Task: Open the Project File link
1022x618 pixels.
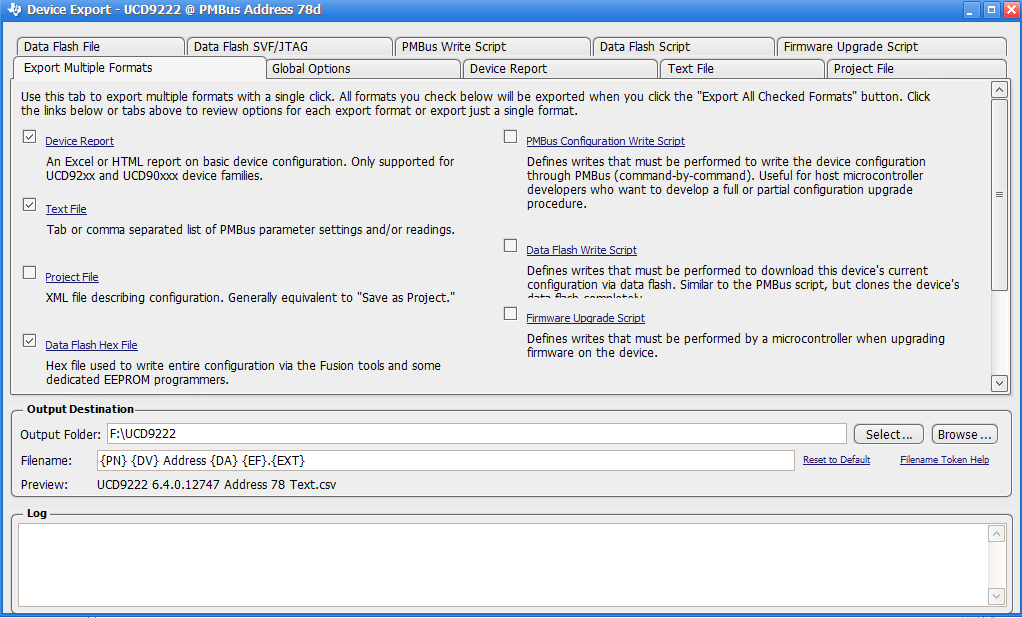Action: click(x=72, y=277)
